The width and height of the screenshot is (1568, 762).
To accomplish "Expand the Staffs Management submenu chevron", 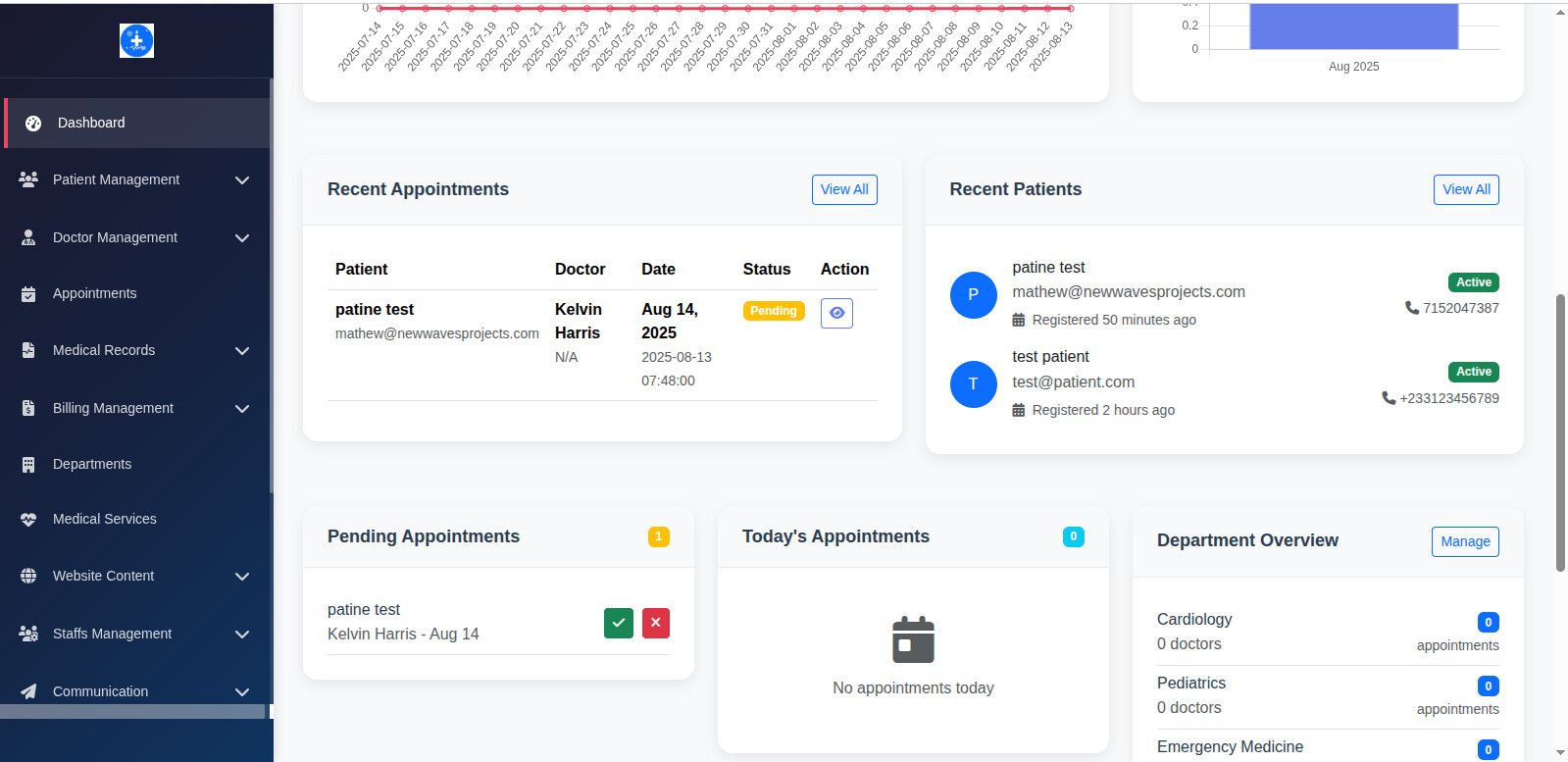I will [242, 635].
